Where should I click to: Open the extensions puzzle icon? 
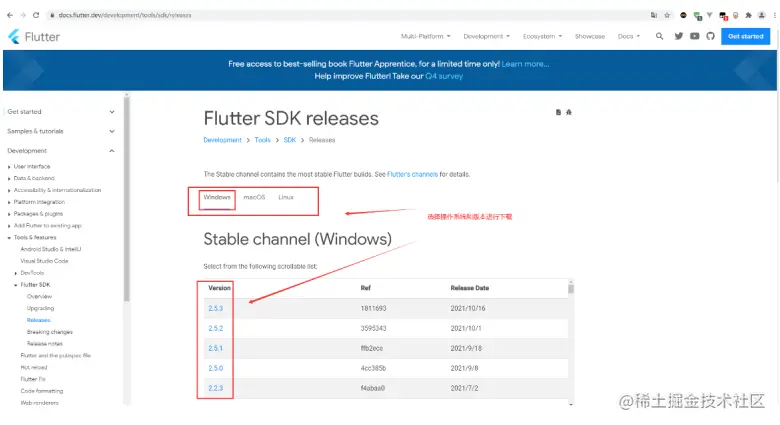coord(748,15)
